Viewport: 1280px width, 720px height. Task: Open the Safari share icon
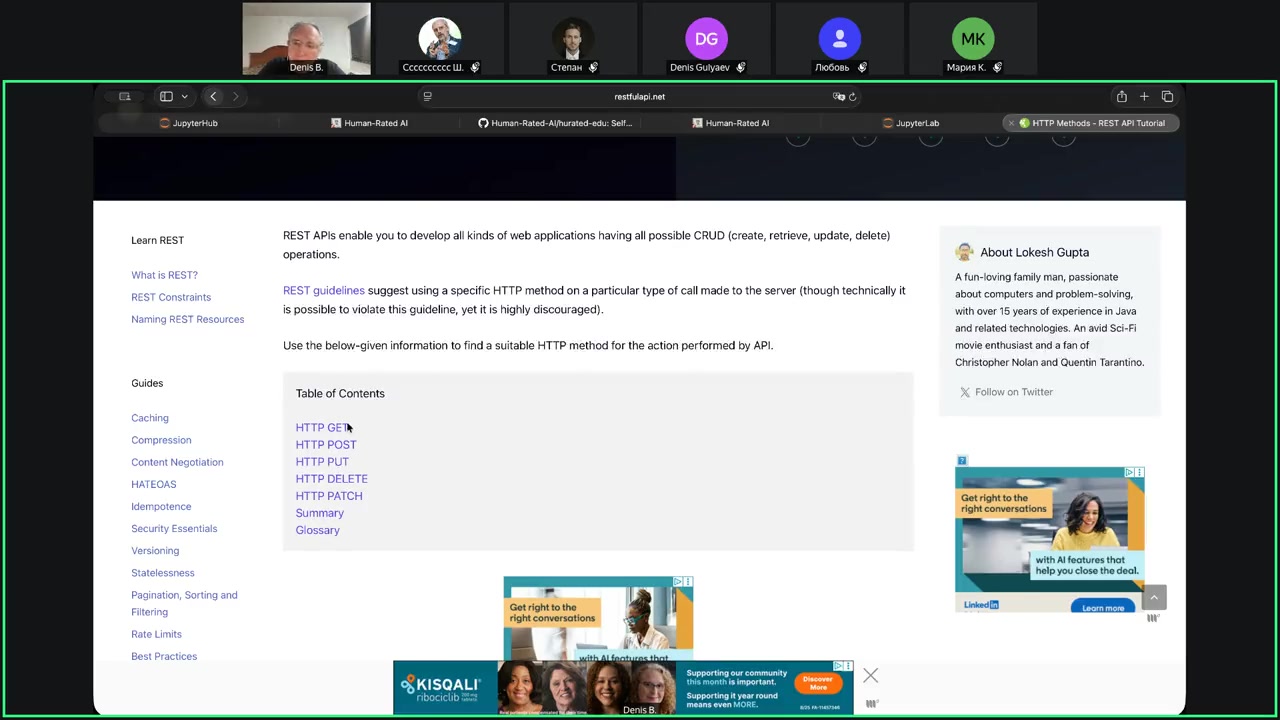click(1121, 97)
